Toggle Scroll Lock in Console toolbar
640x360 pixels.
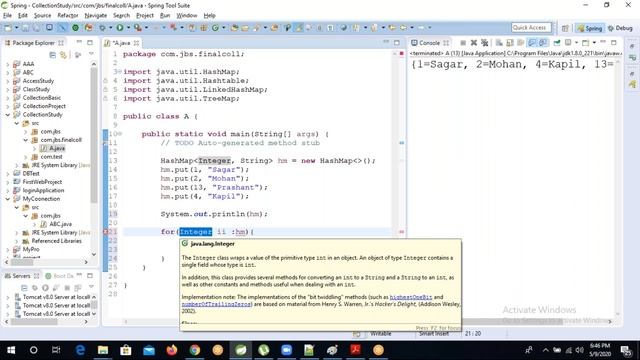510,42
